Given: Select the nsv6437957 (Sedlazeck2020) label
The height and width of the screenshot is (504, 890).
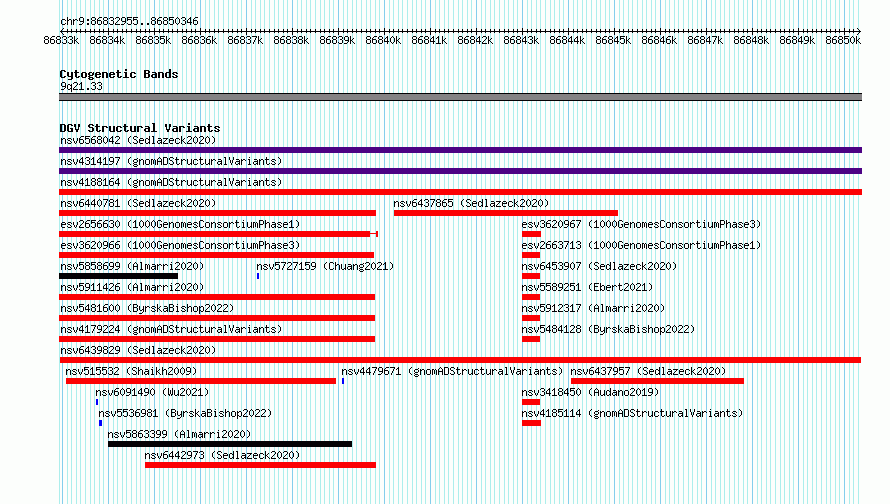Looking at the screenshot, I should point(648,371).
